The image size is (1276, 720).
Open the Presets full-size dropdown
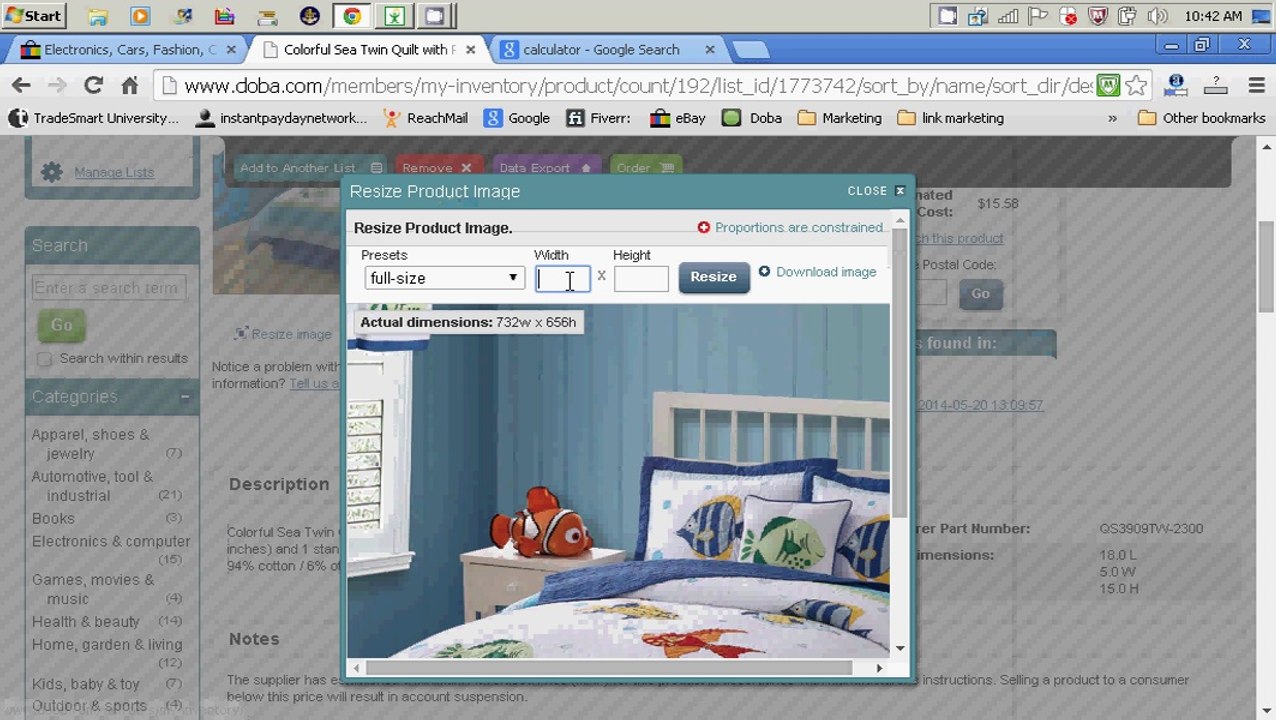coord(444,278)
